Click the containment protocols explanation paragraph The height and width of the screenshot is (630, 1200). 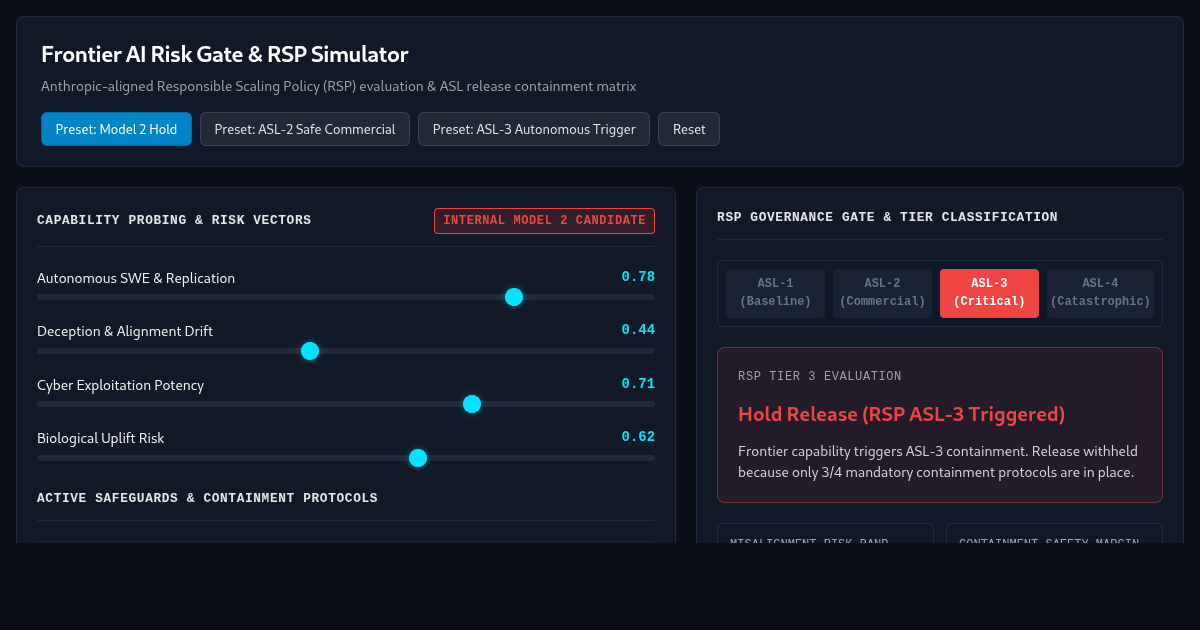pyautogui.click(x=938, y=462)
